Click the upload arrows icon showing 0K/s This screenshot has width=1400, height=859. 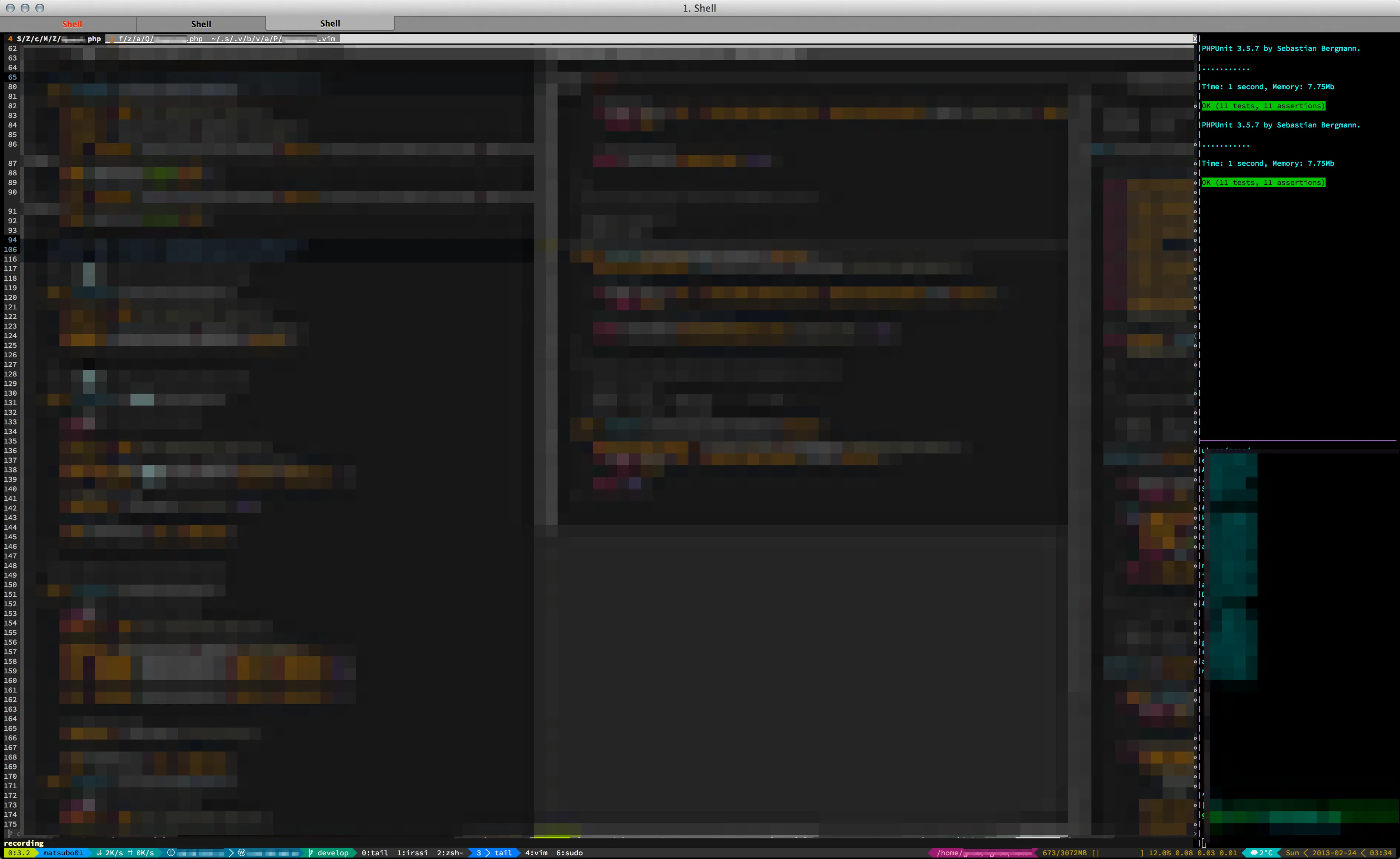coord(130,853)
